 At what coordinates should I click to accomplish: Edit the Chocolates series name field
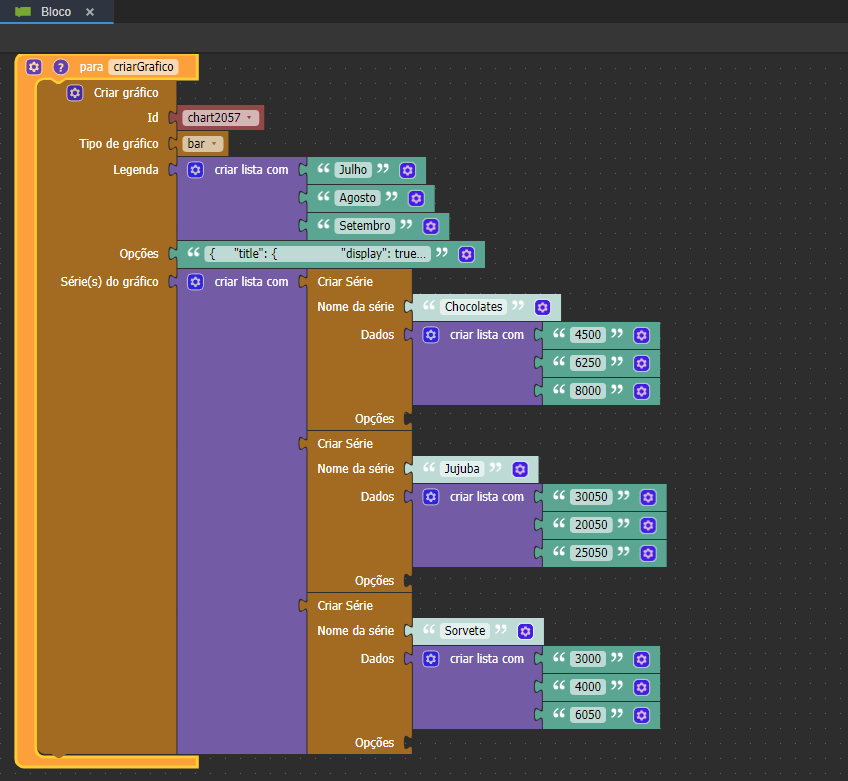[473, 307]
